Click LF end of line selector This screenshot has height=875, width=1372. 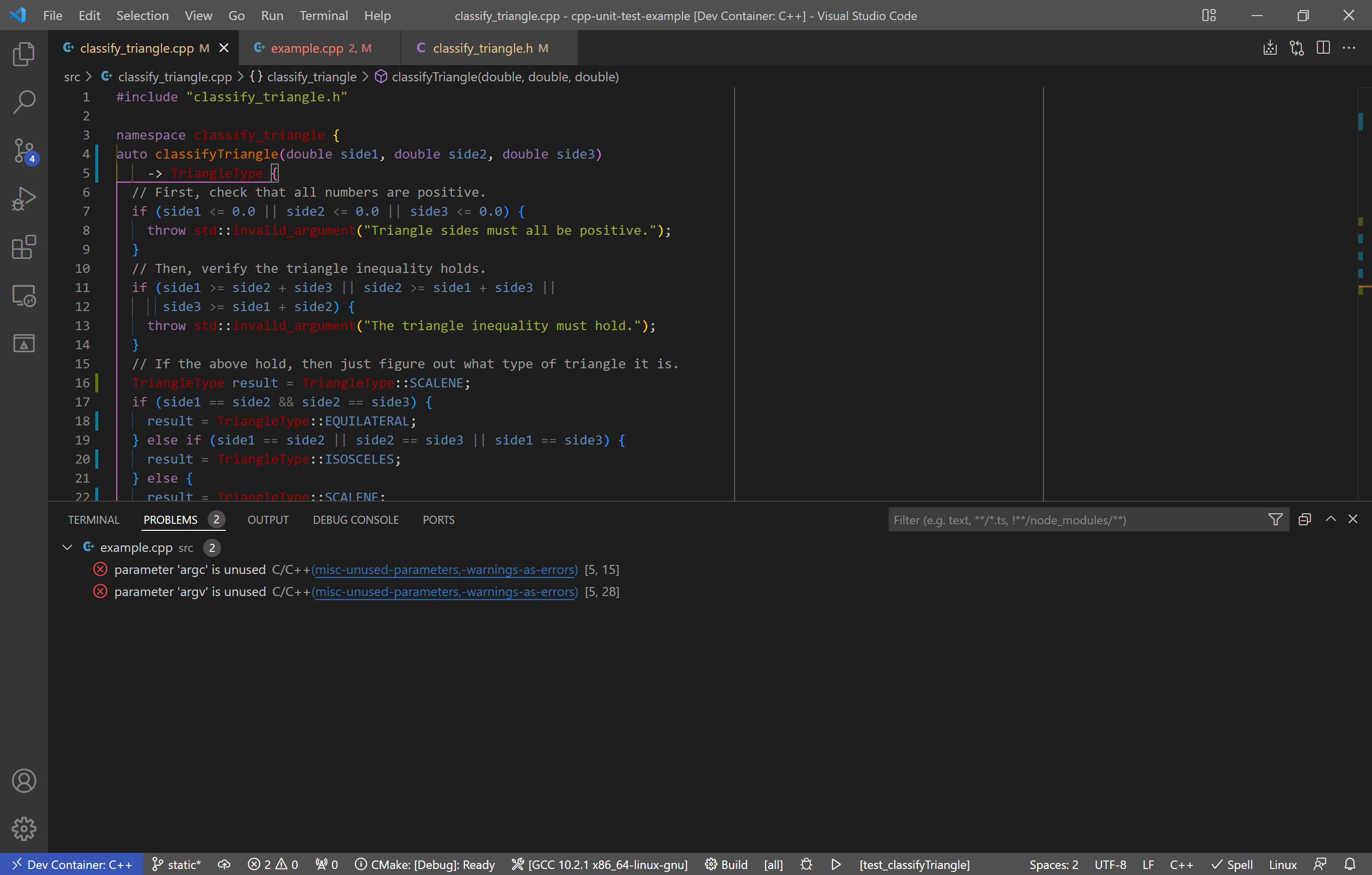coord(1148,864)
